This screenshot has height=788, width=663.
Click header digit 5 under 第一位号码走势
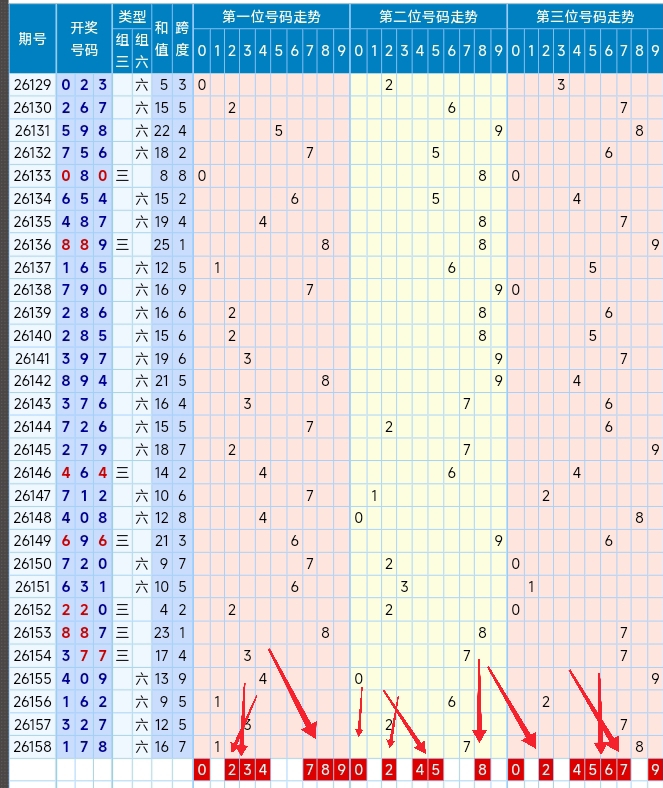tap(278, 51)
